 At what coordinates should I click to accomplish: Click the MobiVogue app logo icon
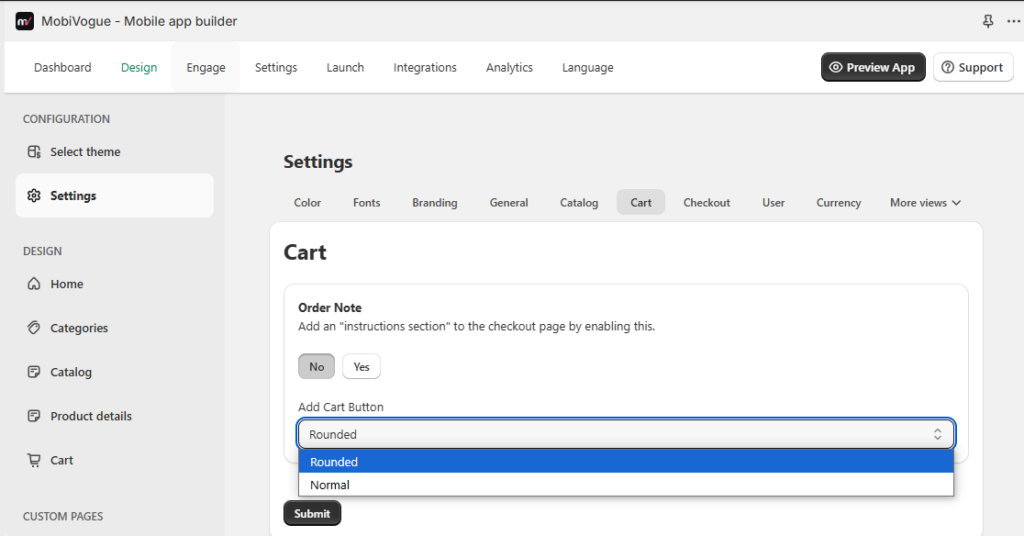(24, 21)
